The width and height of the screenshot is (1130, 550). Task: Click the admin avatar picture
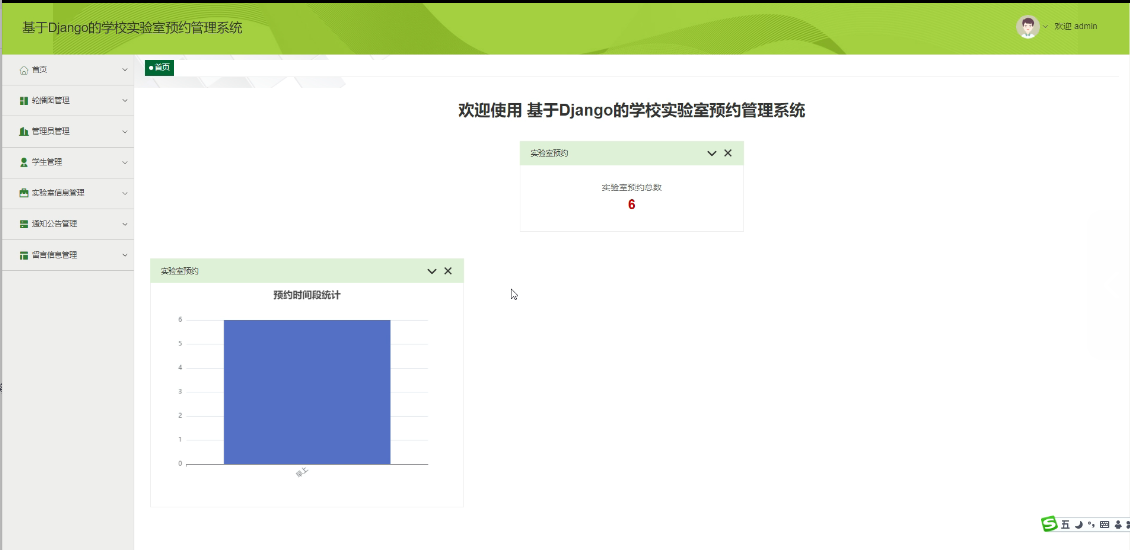coord(1028,27)
